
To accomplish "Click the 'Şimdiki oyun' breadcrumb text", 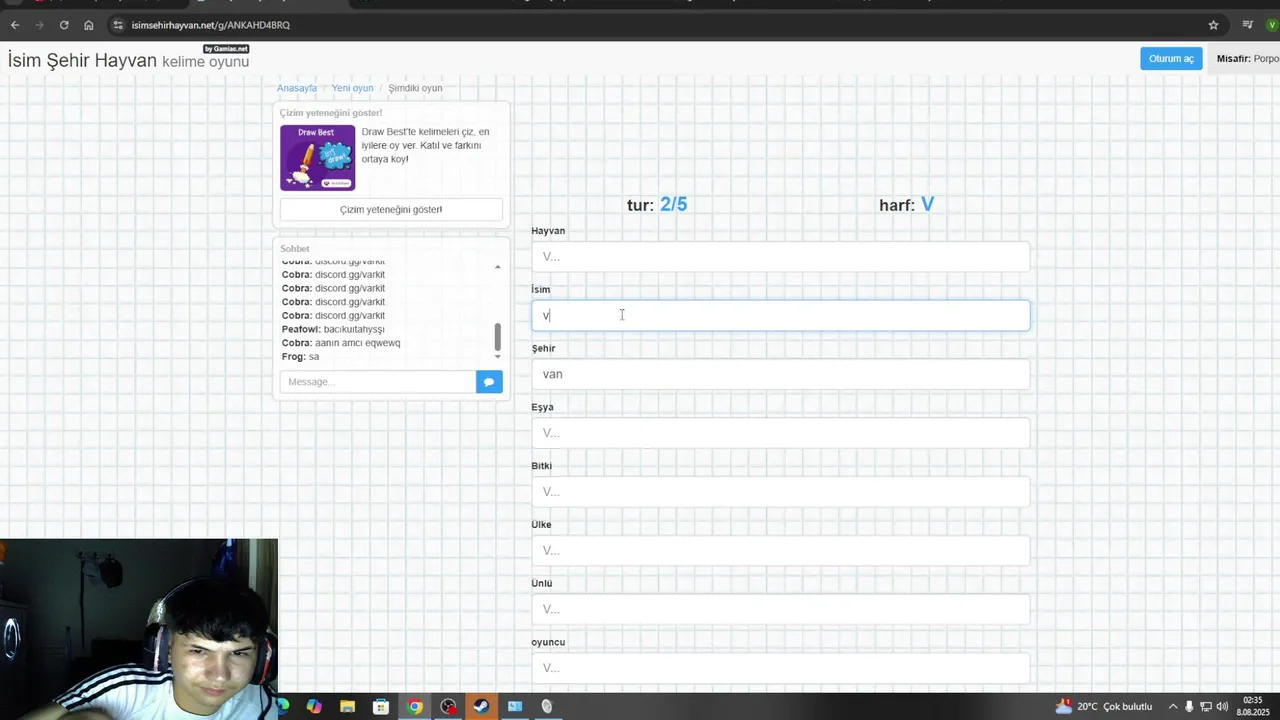I will coord(415,88).
